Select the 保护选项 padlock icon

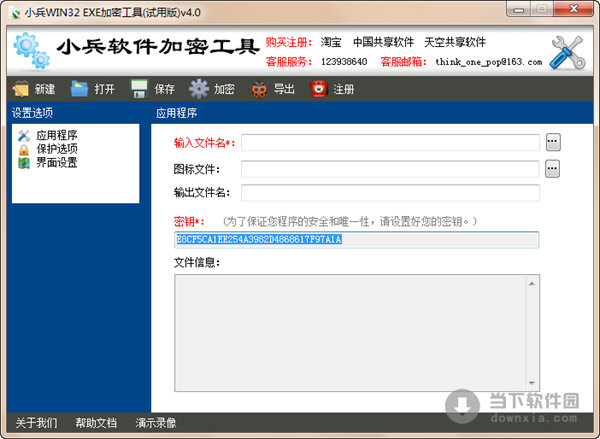tap(24, 149)
